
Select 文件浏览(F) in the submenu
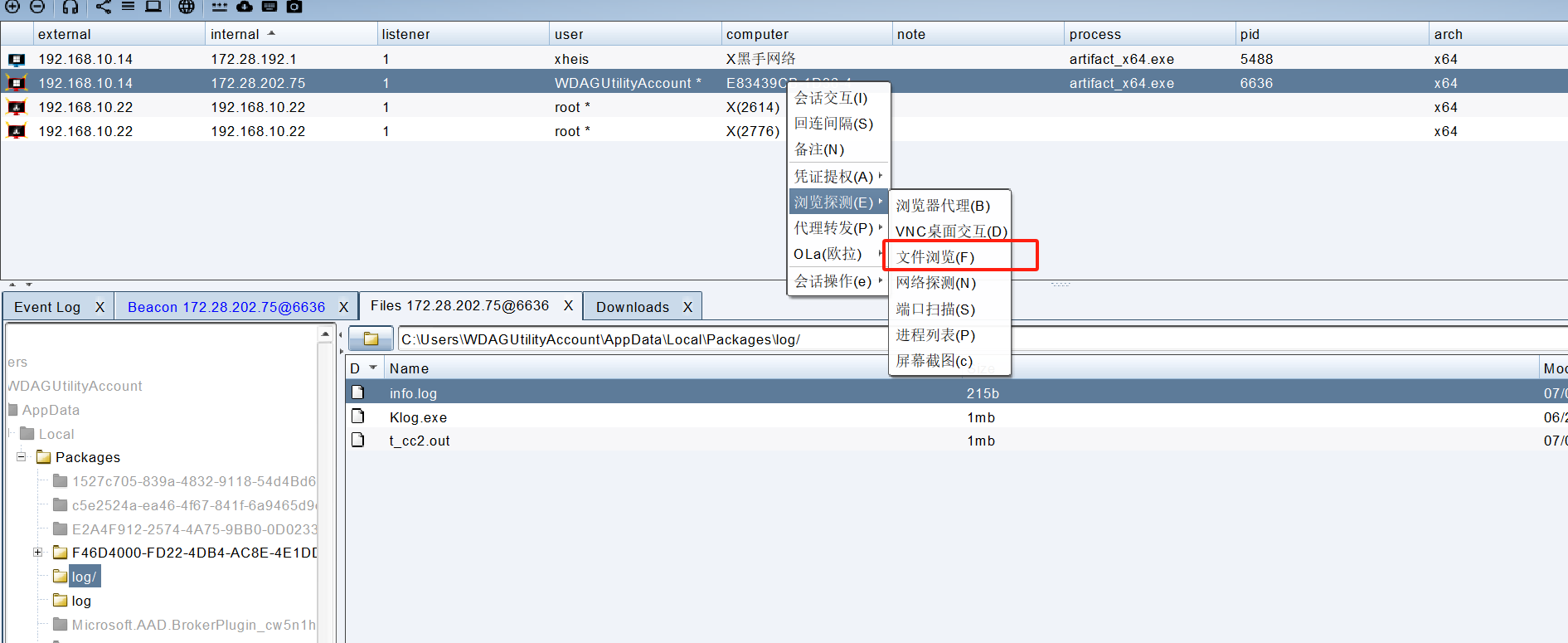coord(949,256)
